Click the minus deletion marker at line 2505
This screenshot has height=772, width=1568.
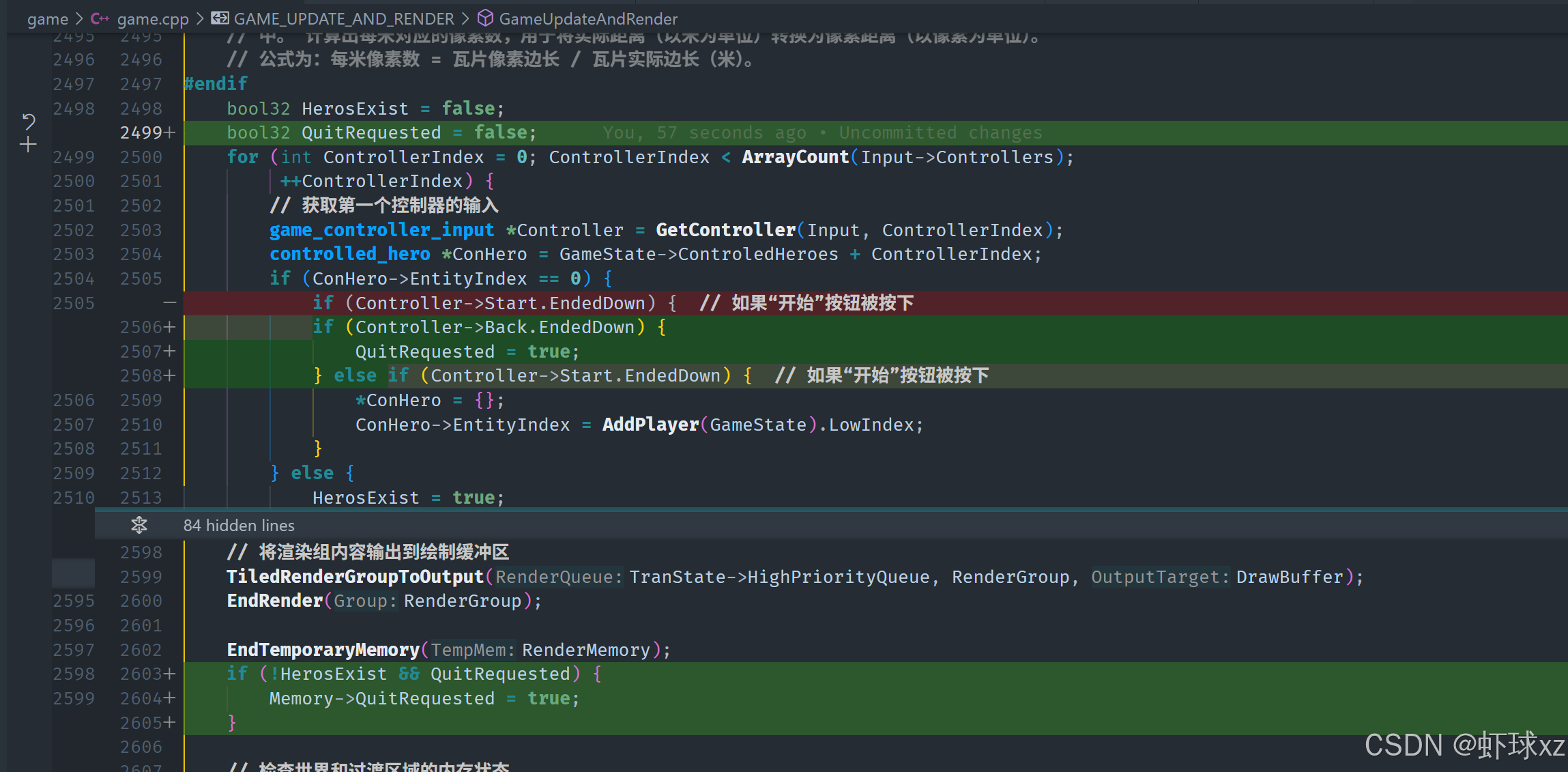[x=169, y=302]
